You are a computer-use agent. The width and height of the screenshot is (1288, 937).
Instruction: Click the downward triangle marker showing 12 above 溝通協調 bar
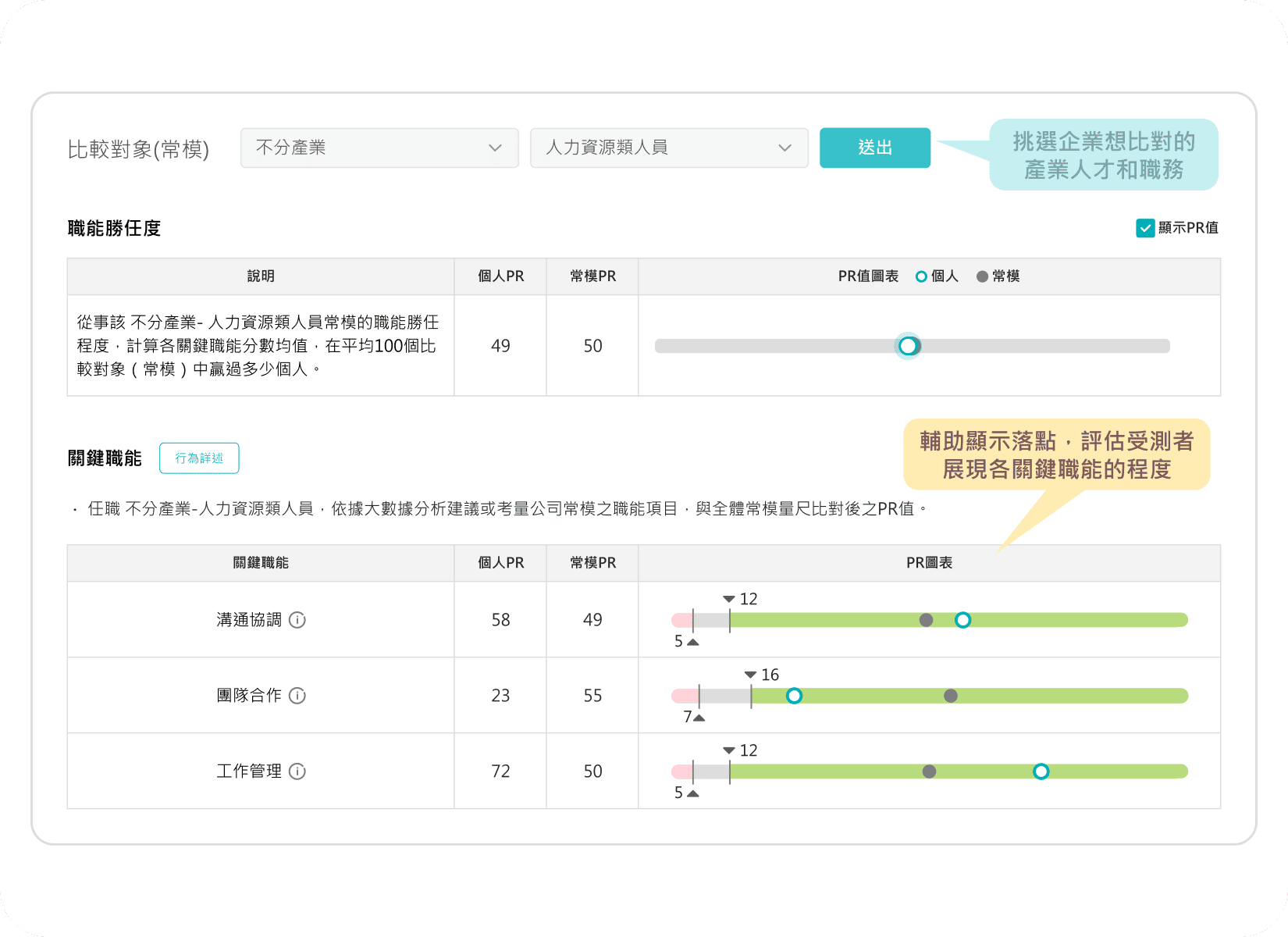(728, 598)
